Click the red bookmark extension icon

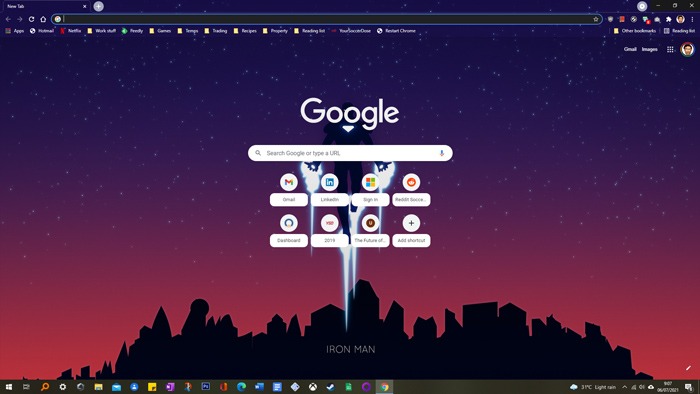pyautogui.click(x=622, y=19)
